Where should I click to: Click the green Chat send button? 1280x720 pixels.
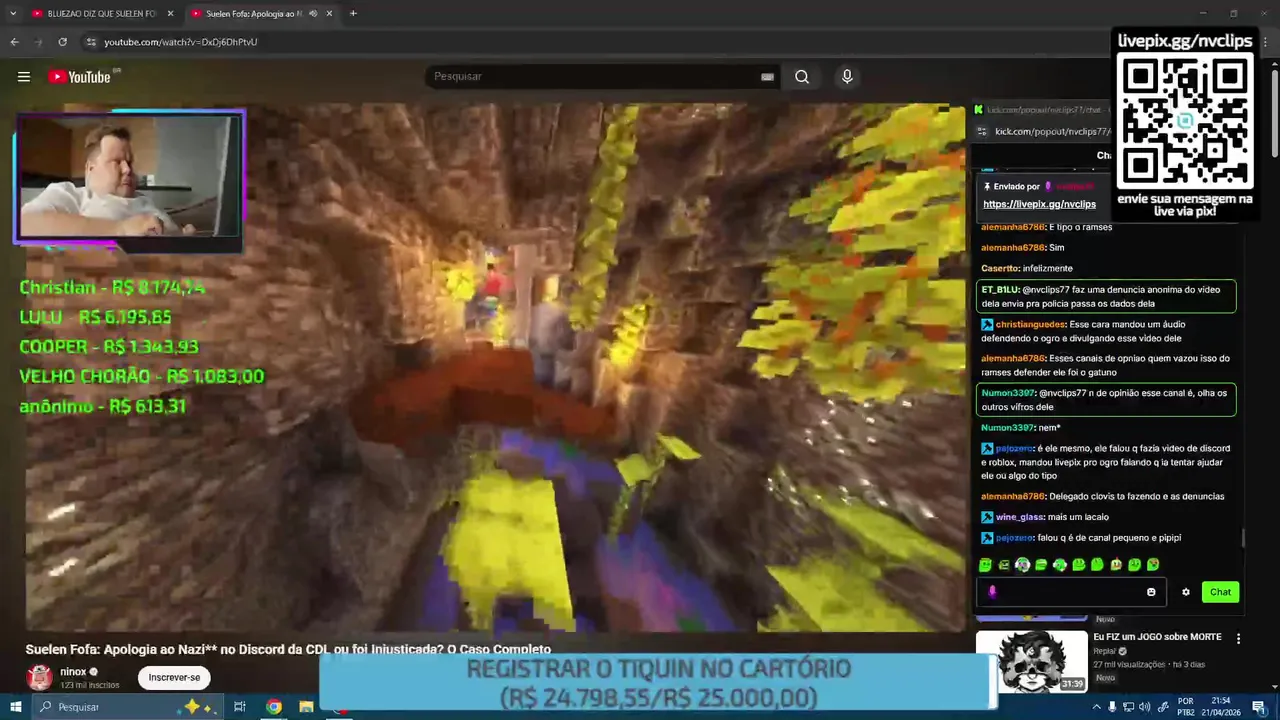pyautogui.click(x=1220, y=592)
